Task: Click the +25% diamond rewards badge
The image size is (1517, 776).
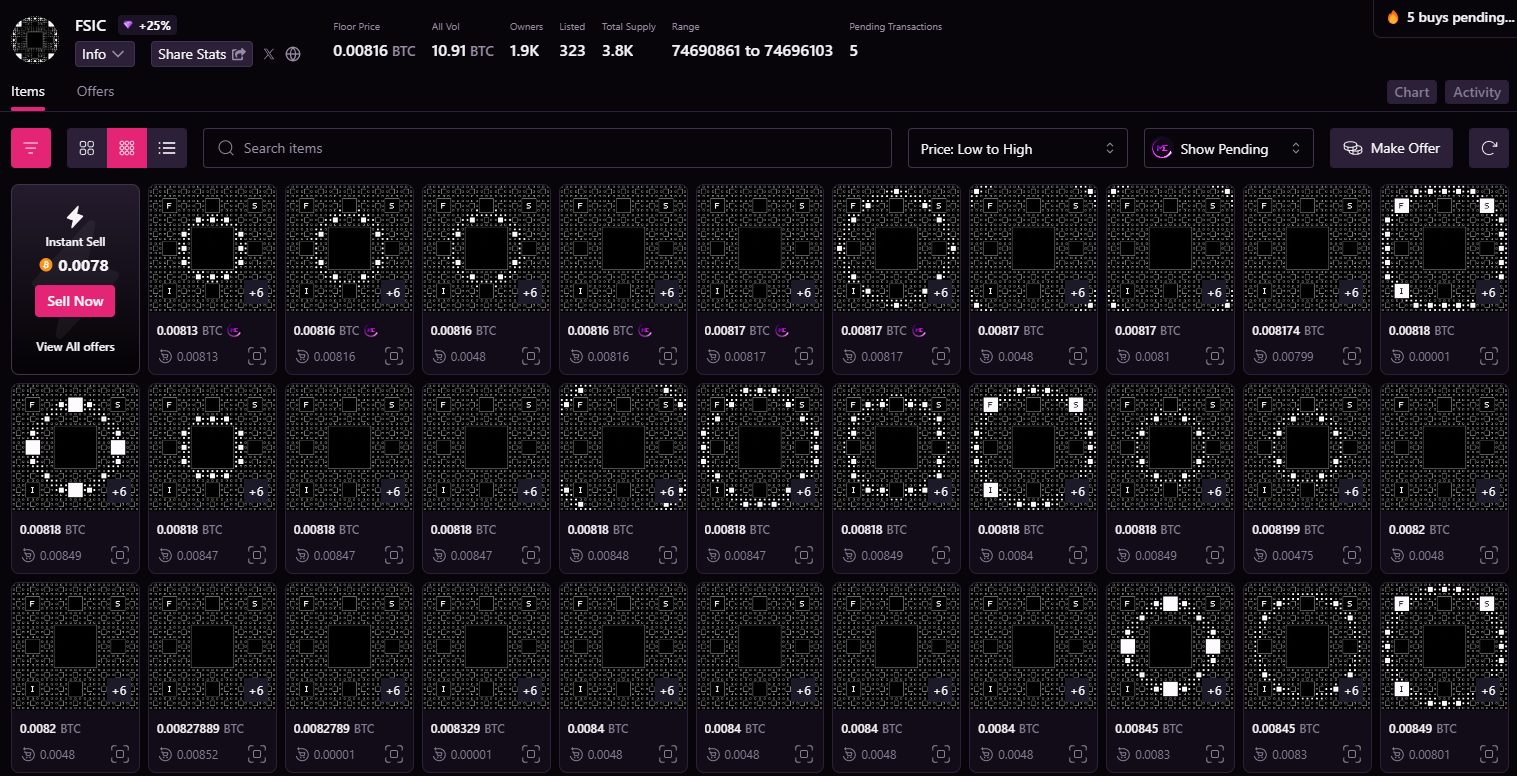Action: click(147, 25)
